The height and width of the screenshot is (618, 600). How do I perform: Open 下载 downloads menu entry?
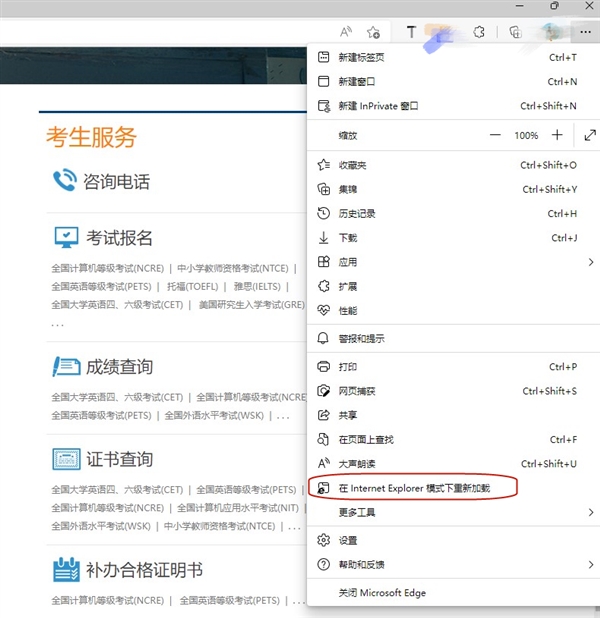click(453, 238)
